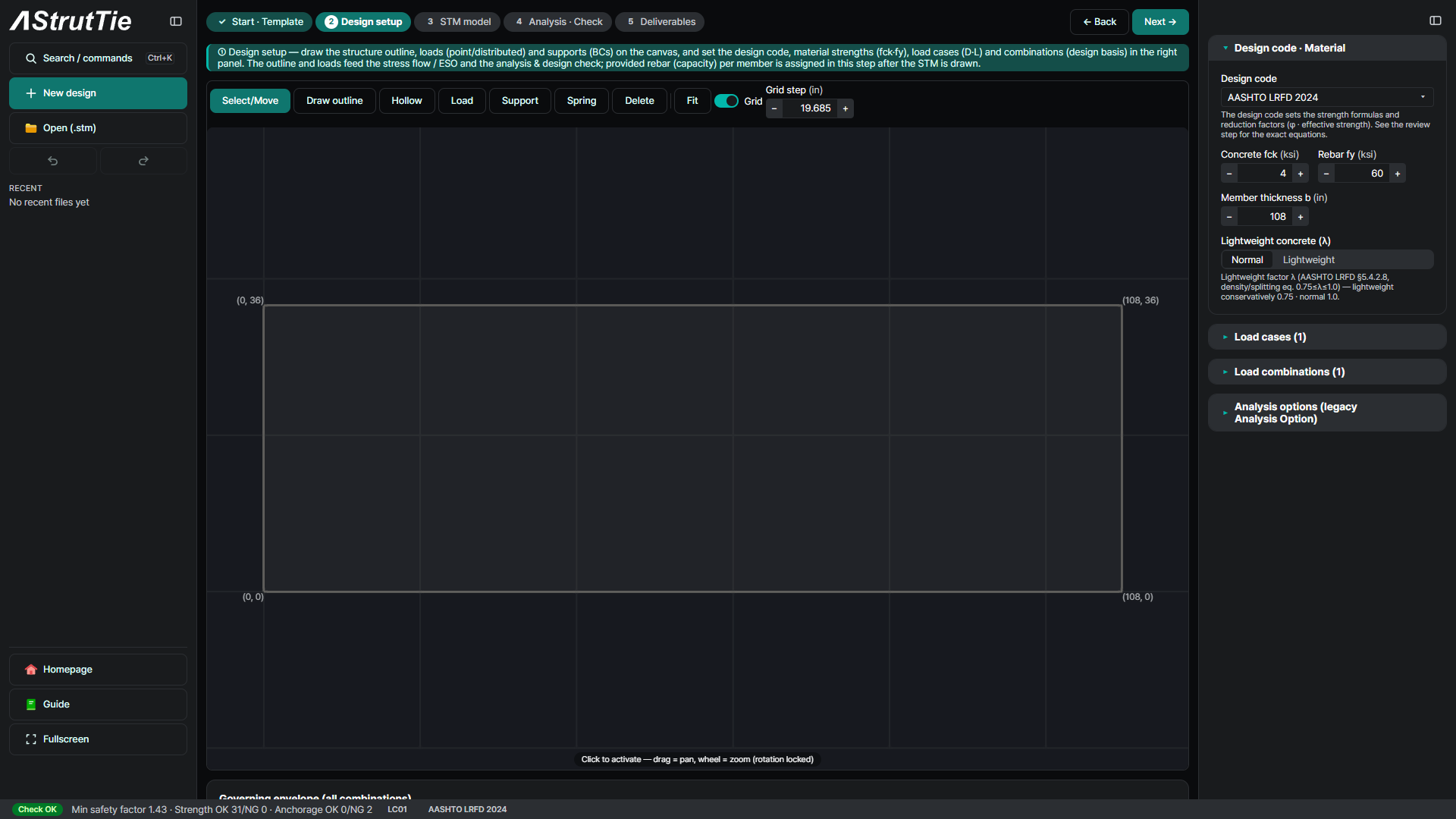Fit the drawing to view

(692, 101)
